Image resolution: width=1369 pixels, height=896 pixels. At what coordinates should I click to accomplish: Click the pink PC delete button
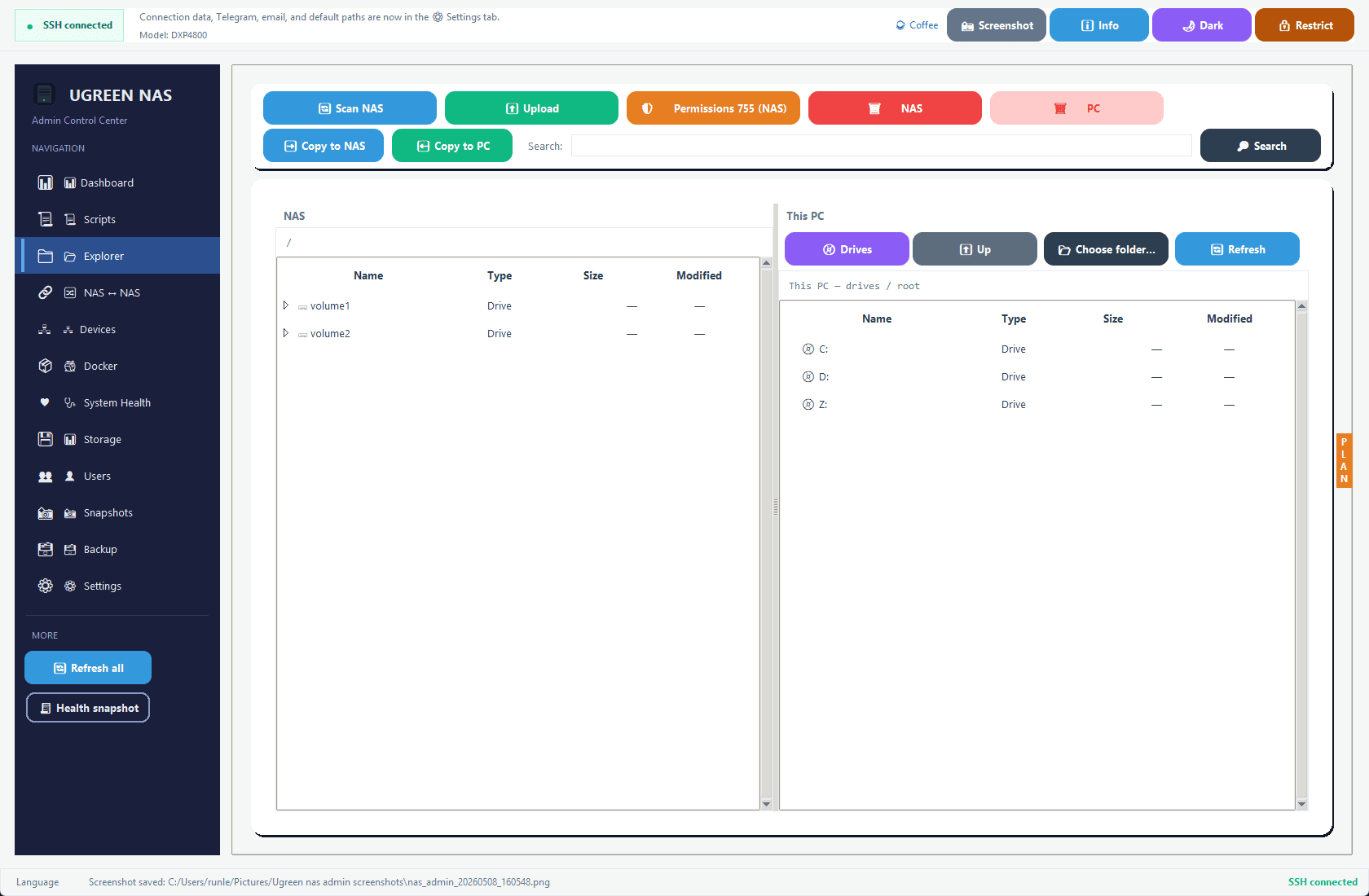click(1076, 108)
